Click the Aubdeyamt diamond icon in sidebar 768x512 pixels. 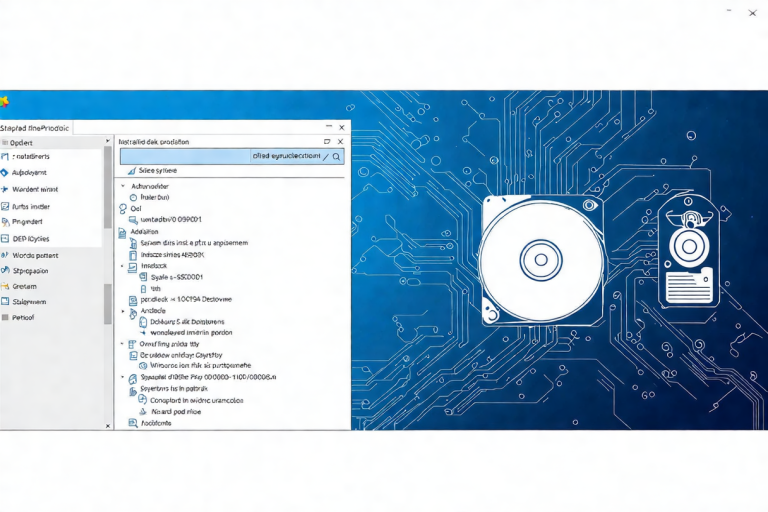click(5, 172)
